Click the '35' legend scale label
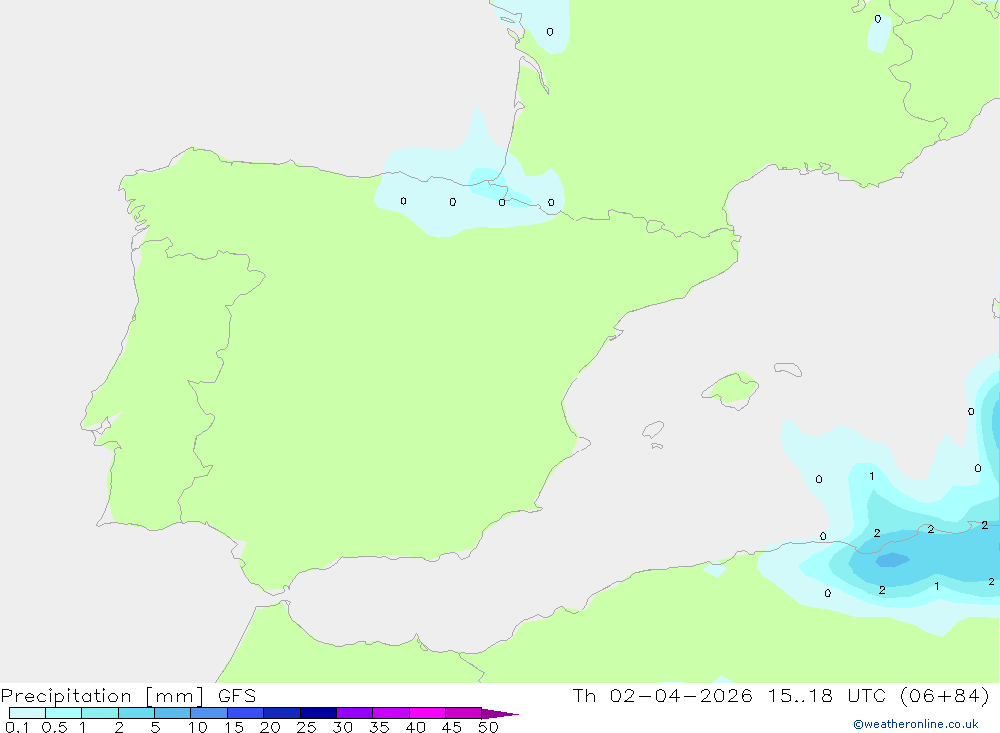 (x=379, y=727)
